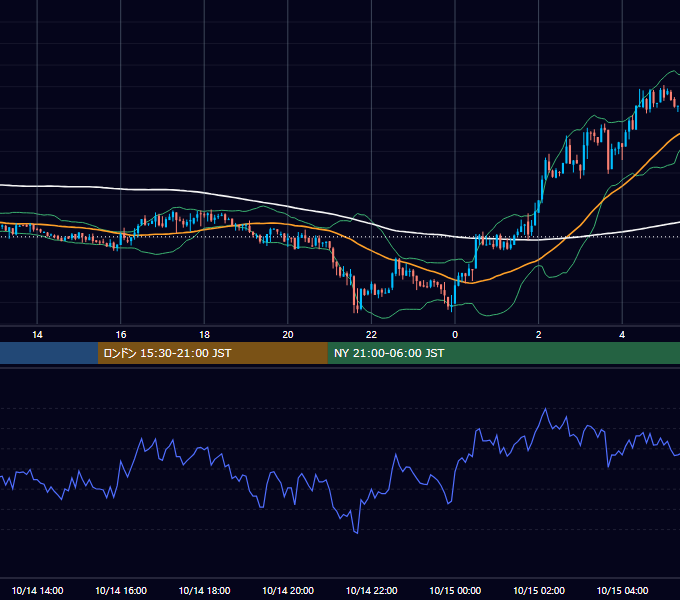The height and width of the screenshot is (600, 680).
Task: Click the 2 hour label on price chart
Action: pyautogui.click(x=539, y=335)
